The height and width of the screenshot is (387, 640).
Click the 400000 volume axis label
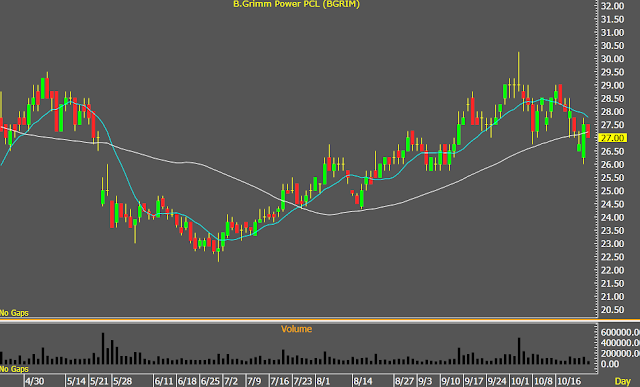pos(620,343)
